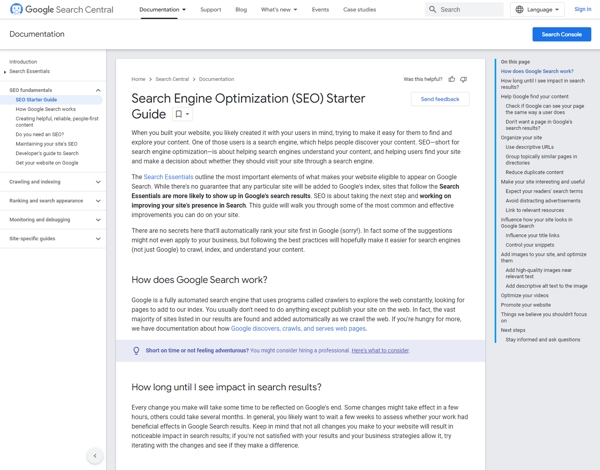Open Creating helpful, reliable, people-first content
The width and height of the screenshot is (600, 470).
tap(57, 122)
